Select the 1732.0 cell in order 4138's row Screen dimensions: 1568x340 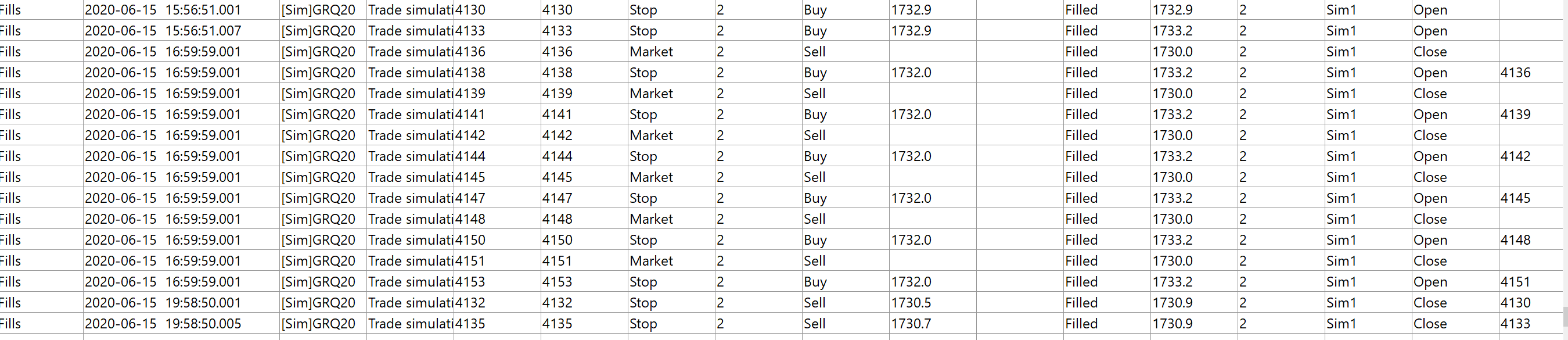click(x=911, y=73)
